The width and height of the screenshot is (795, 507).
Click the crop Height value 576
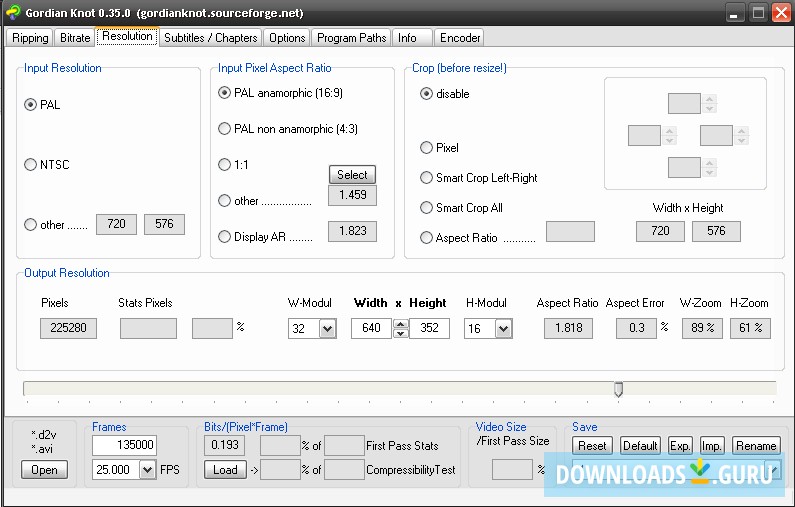[716, 231]
